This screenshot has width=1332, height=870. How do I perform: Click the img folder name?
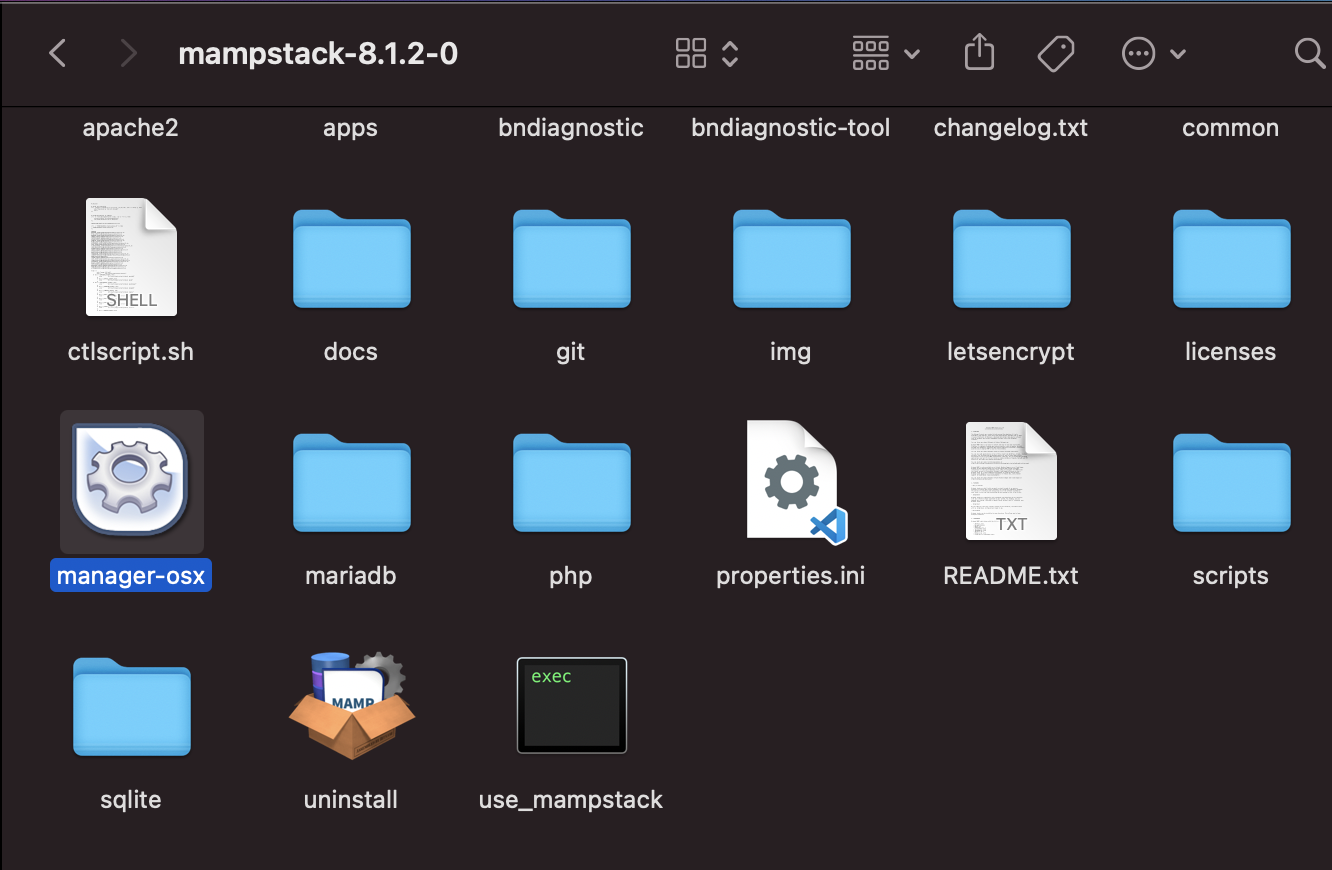pyautogui.click(x=791, y=352)
